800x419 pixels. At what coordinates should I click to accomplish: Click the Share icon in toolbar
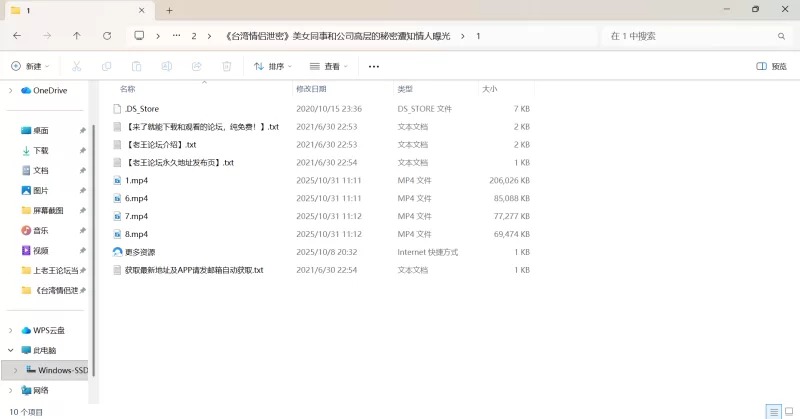pyautogui.click(x=196, y=67)
